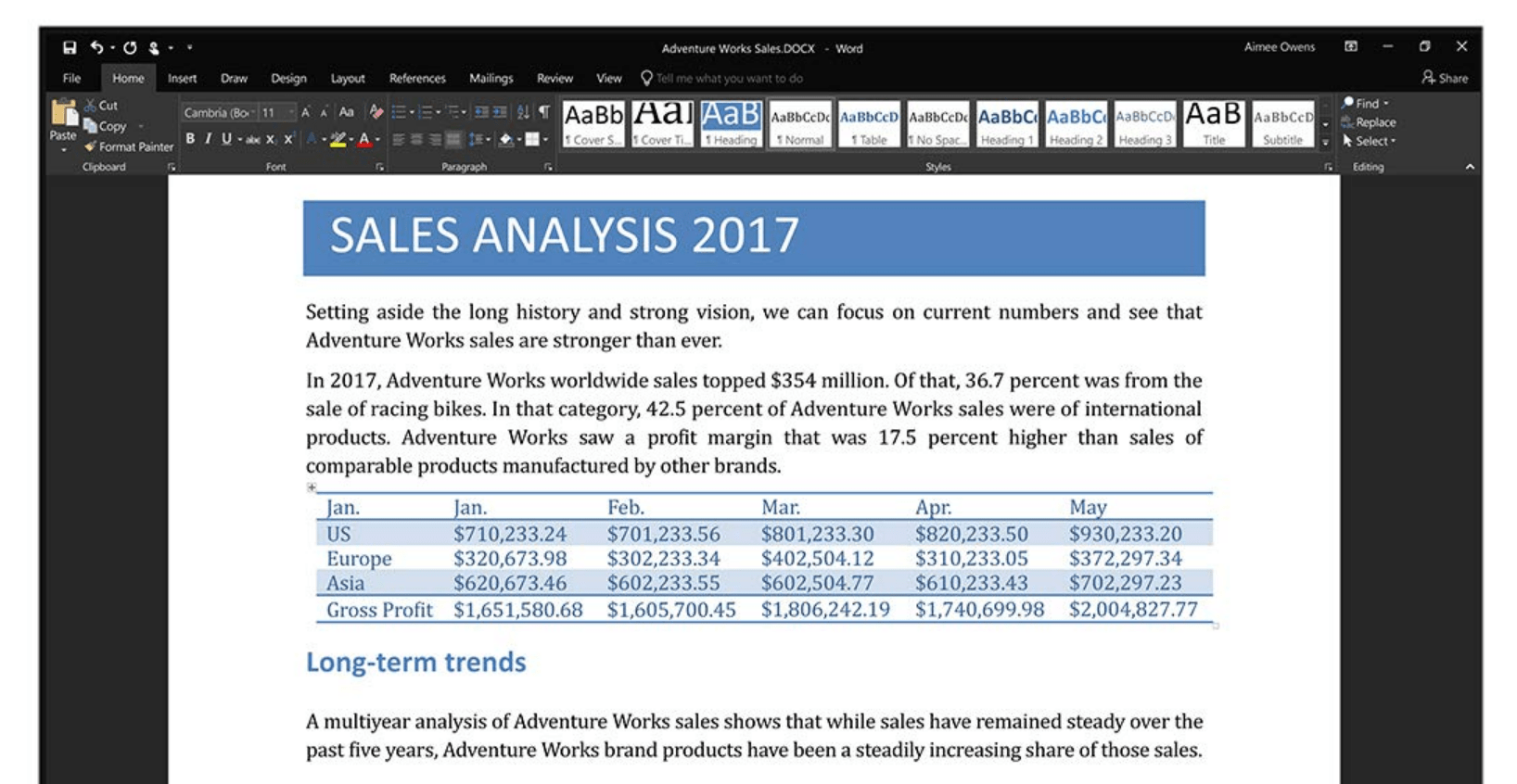1517x784 pixels.
Task: Switch to the Design tab
Action: [288, 79]
